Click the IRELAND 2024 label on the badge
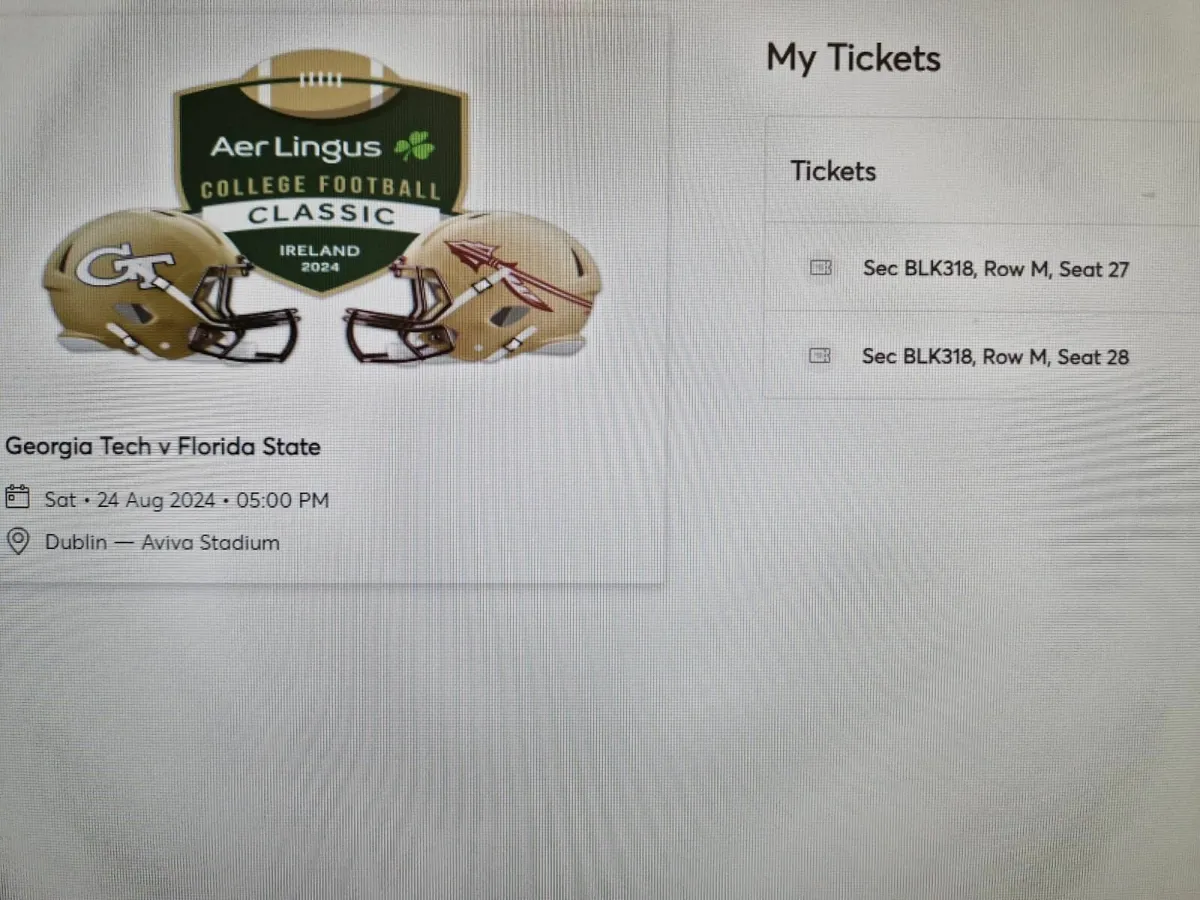Viewport: 1200px width, 900px height. coord(320,258)
